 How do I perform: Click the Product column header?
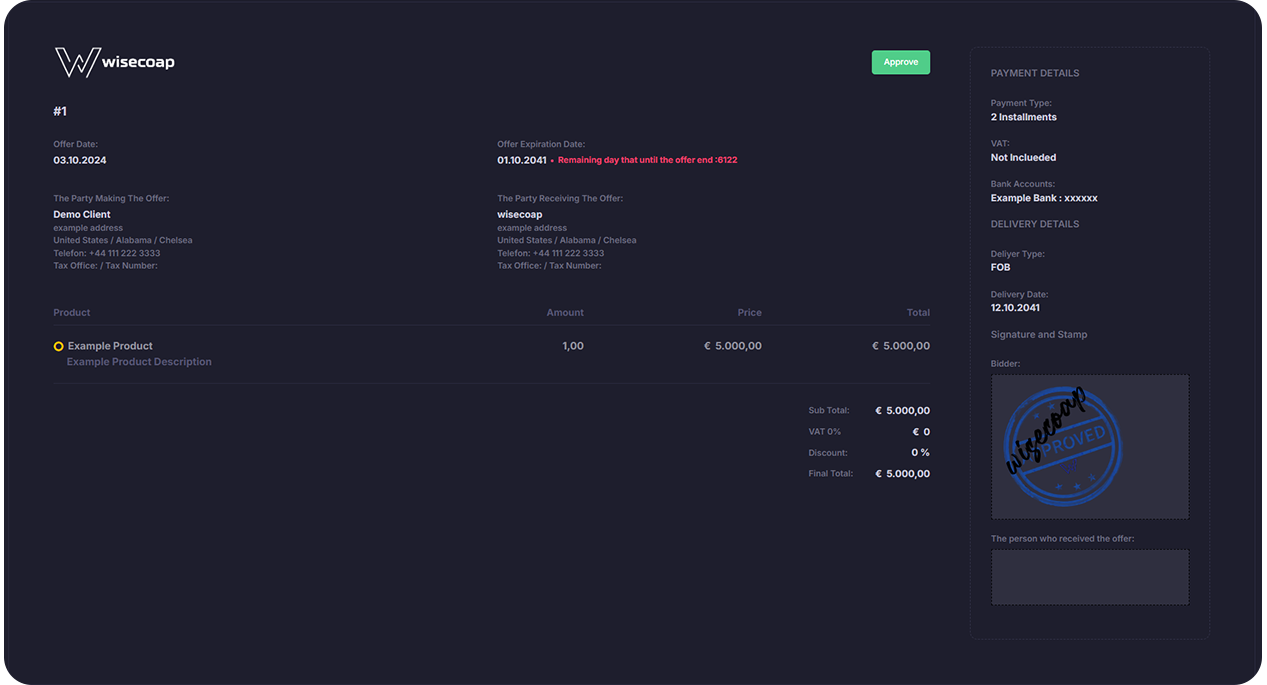(72, 313)
